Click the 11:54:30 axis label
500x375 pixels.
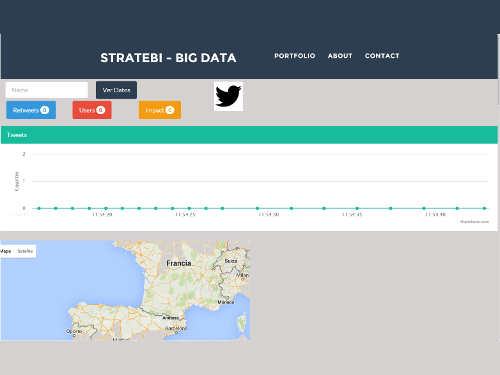pos(269,215)
